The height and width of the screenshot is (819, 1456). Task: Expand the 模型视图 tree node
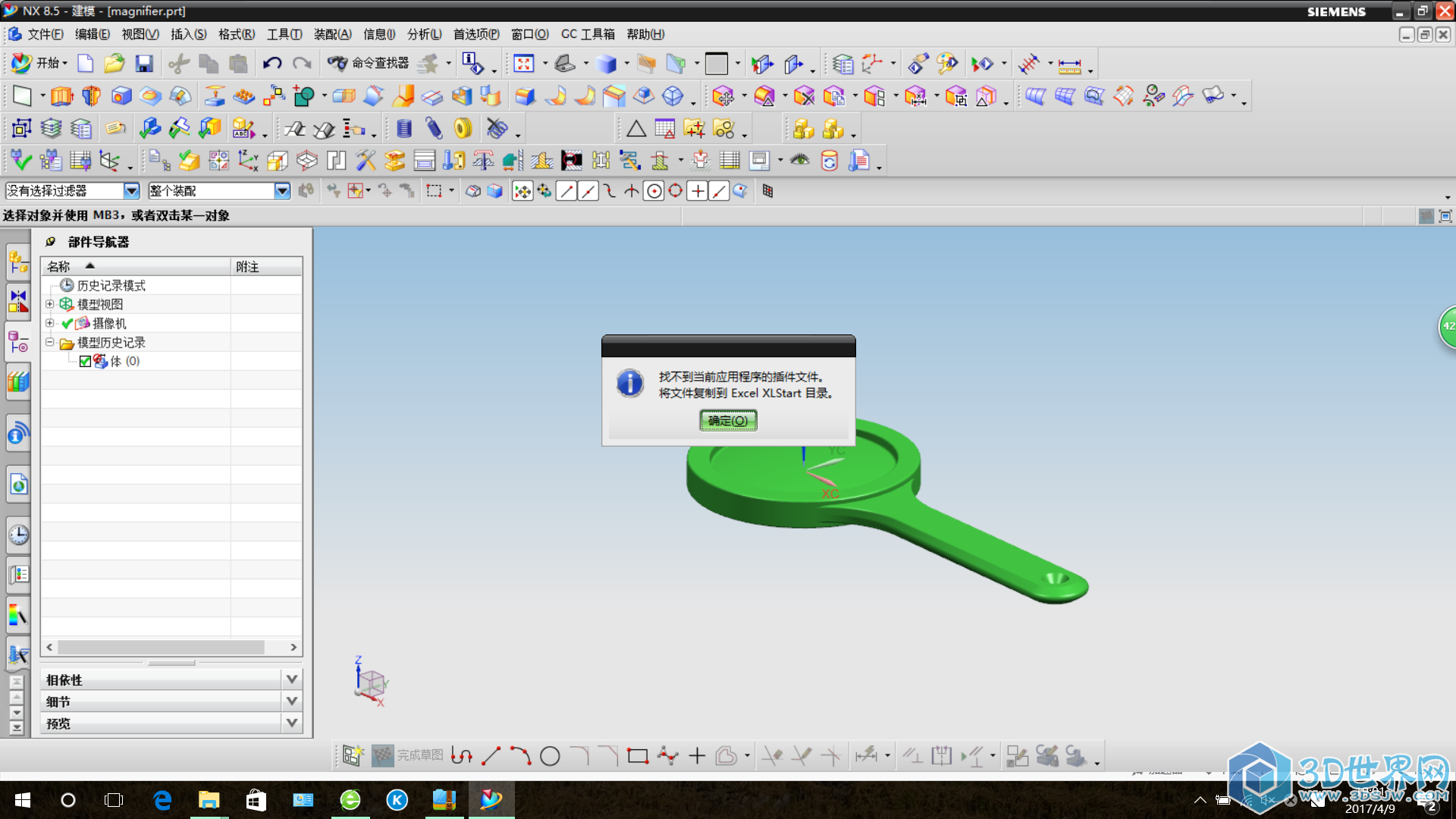pyautogui.click(x=50, y=304)
